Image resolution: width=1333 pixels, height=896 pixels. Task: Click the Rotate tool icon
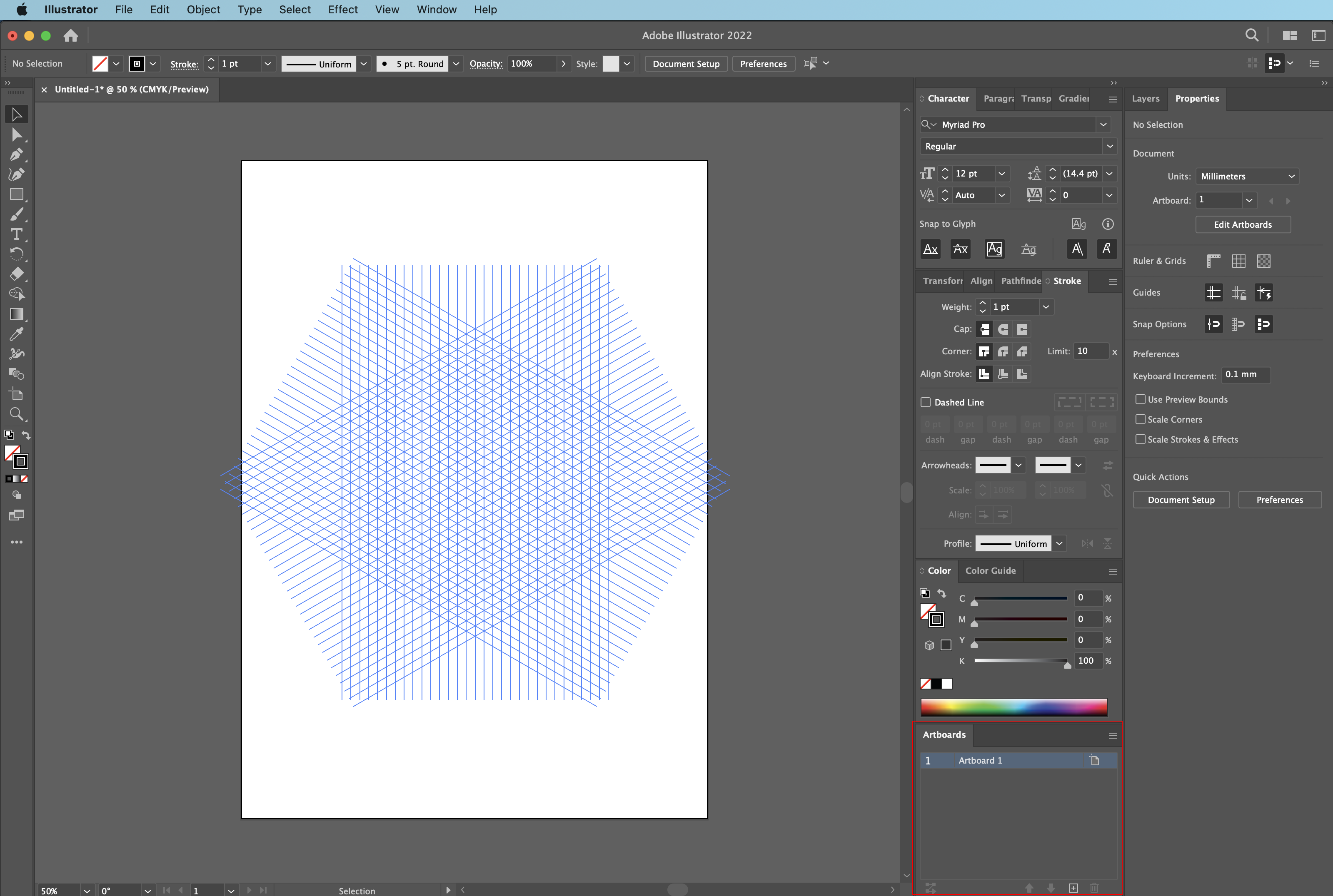[16, 254]
